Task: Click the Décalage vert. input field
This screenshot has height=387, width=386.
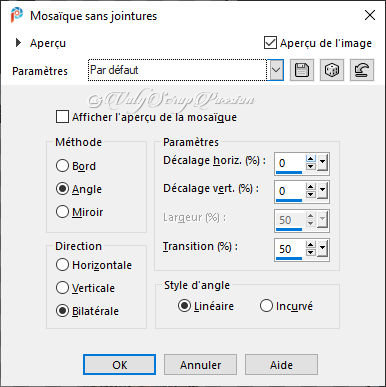Action: (289, 191)
